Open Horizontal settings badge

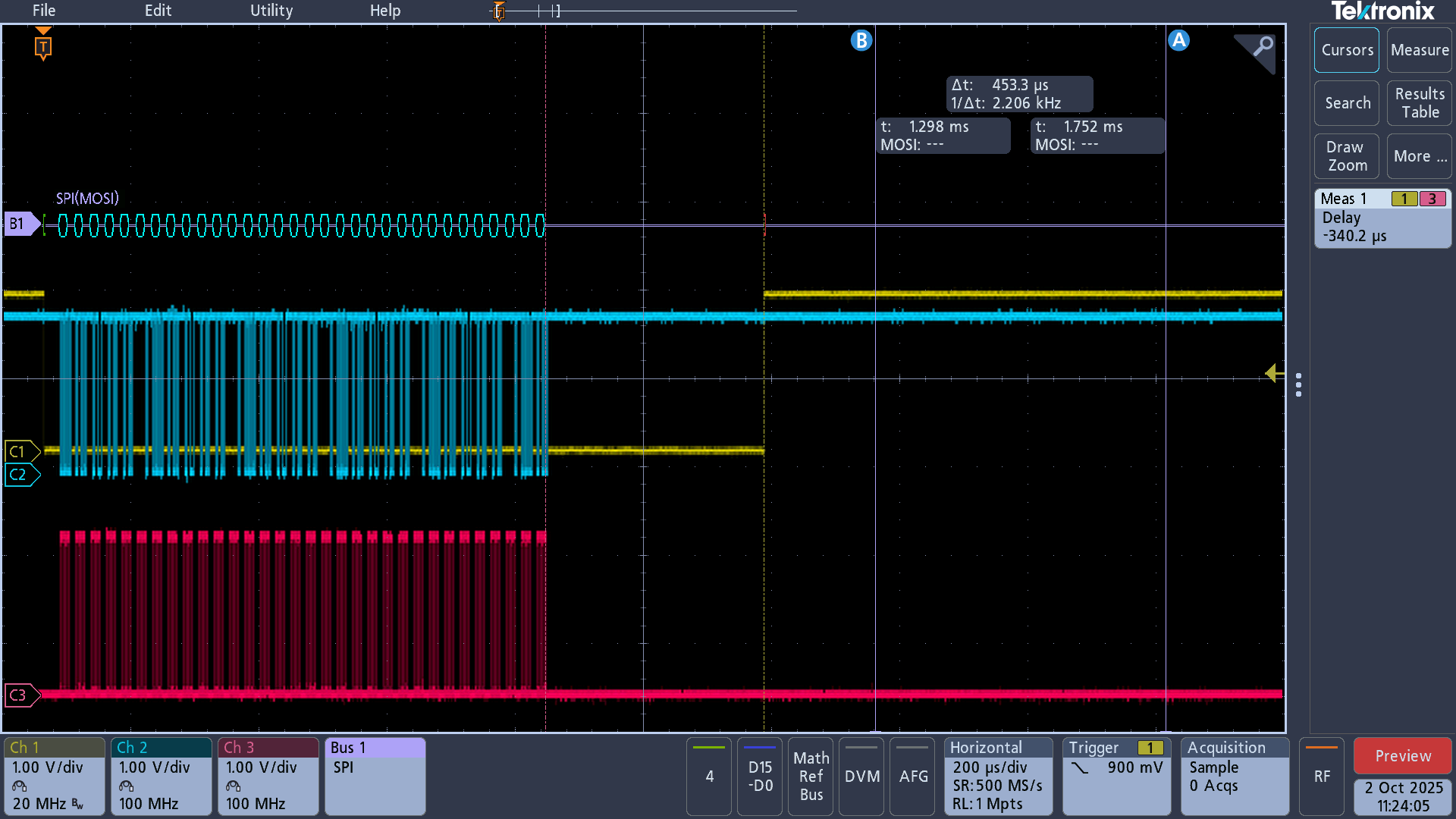(999, 776)
